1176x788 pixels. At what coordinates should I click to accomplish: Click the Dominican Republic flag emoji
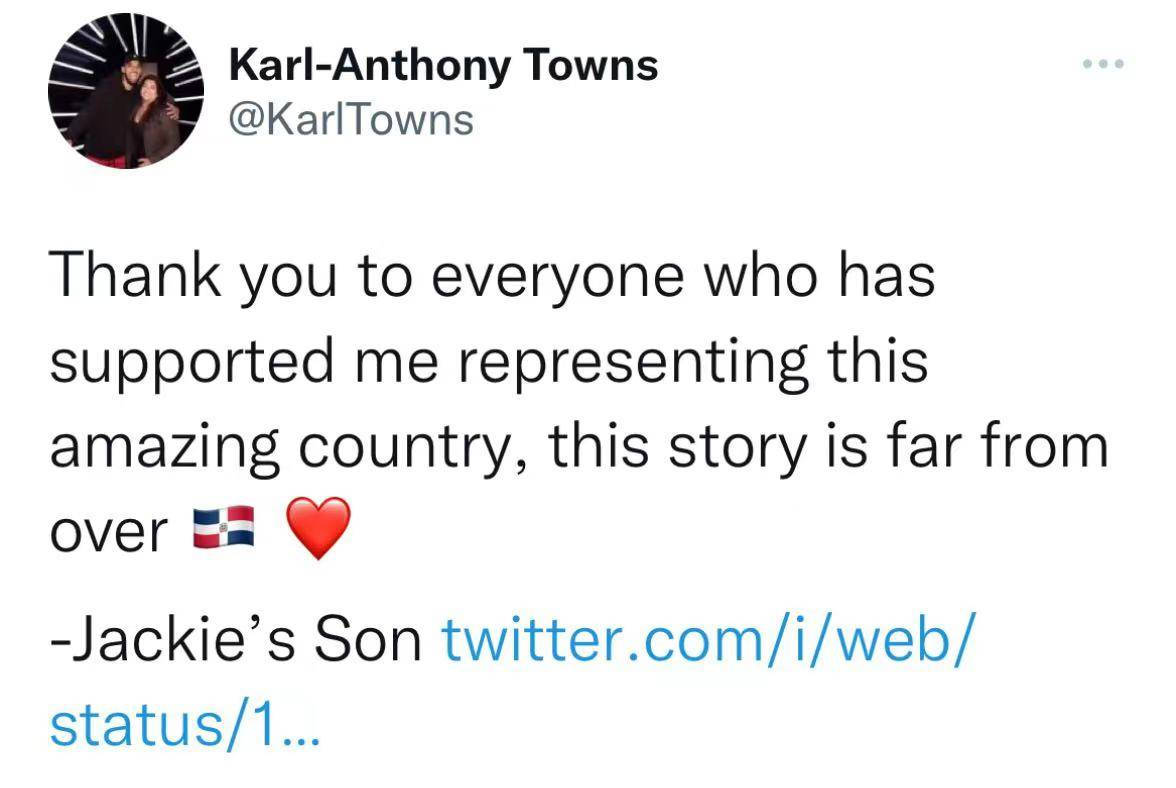click(224, 527)
